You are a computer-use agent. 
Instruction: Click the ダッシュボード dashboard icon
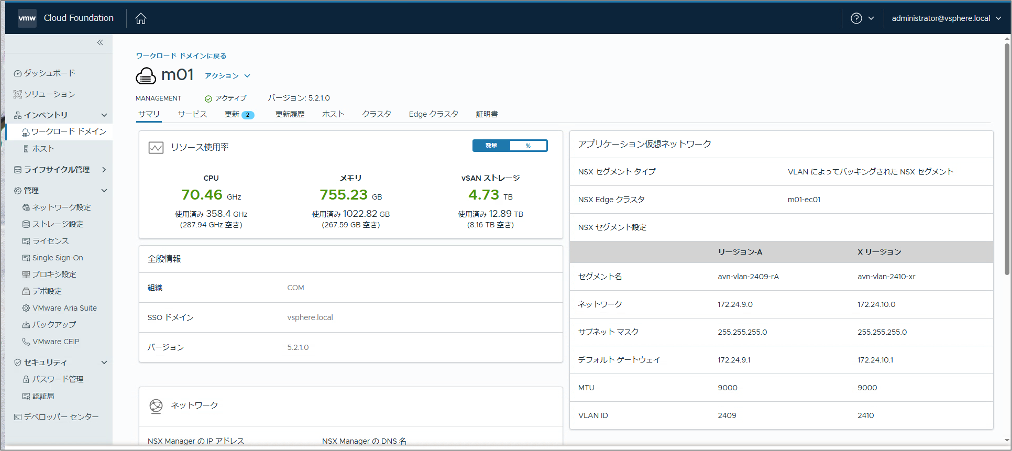coord(17,73)
